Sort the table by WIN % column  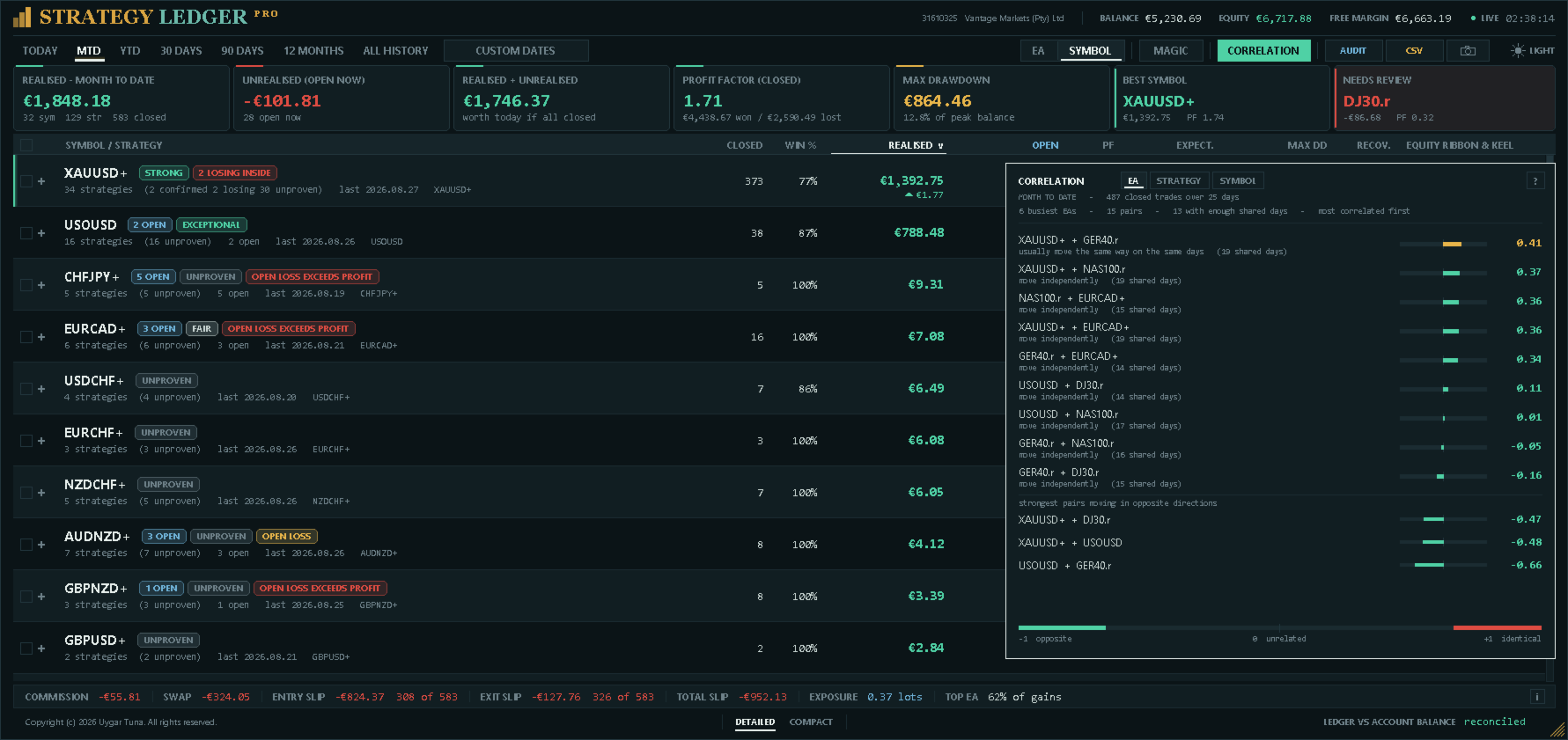point(800,145)
